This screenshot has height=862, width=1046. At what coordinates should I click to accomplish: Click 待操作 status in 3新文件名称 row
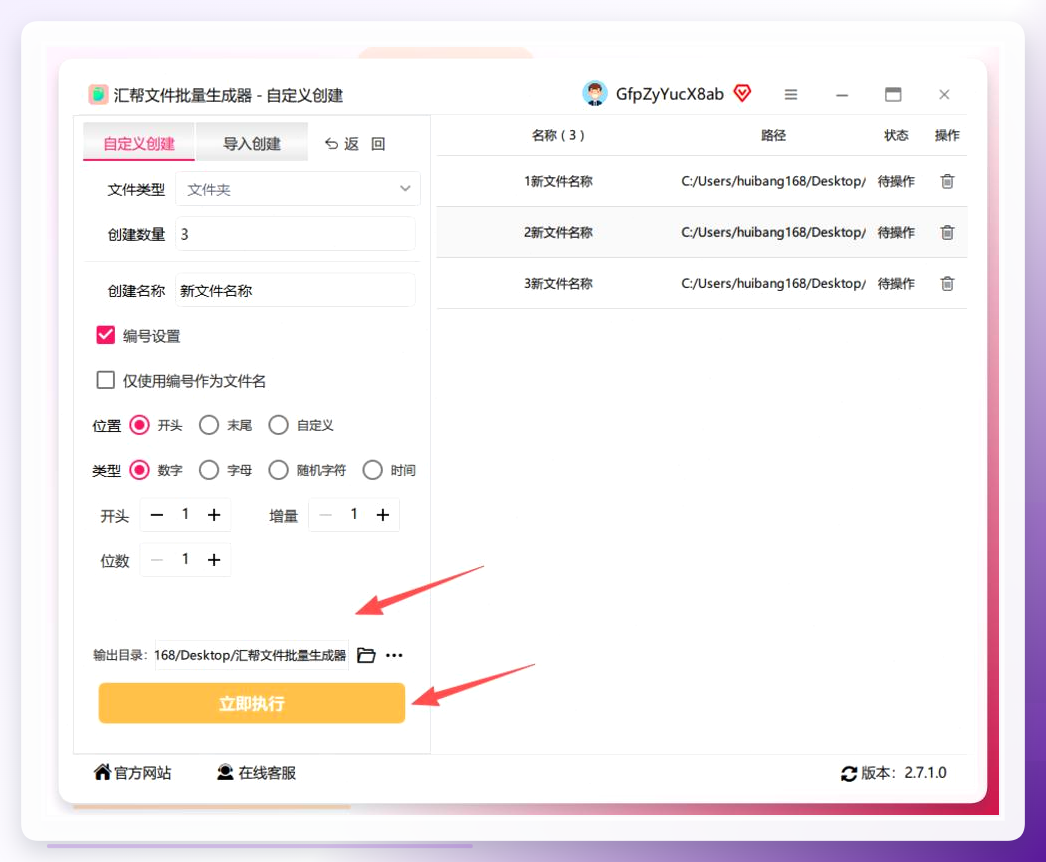pyautogui.click(x=896, y=284)
